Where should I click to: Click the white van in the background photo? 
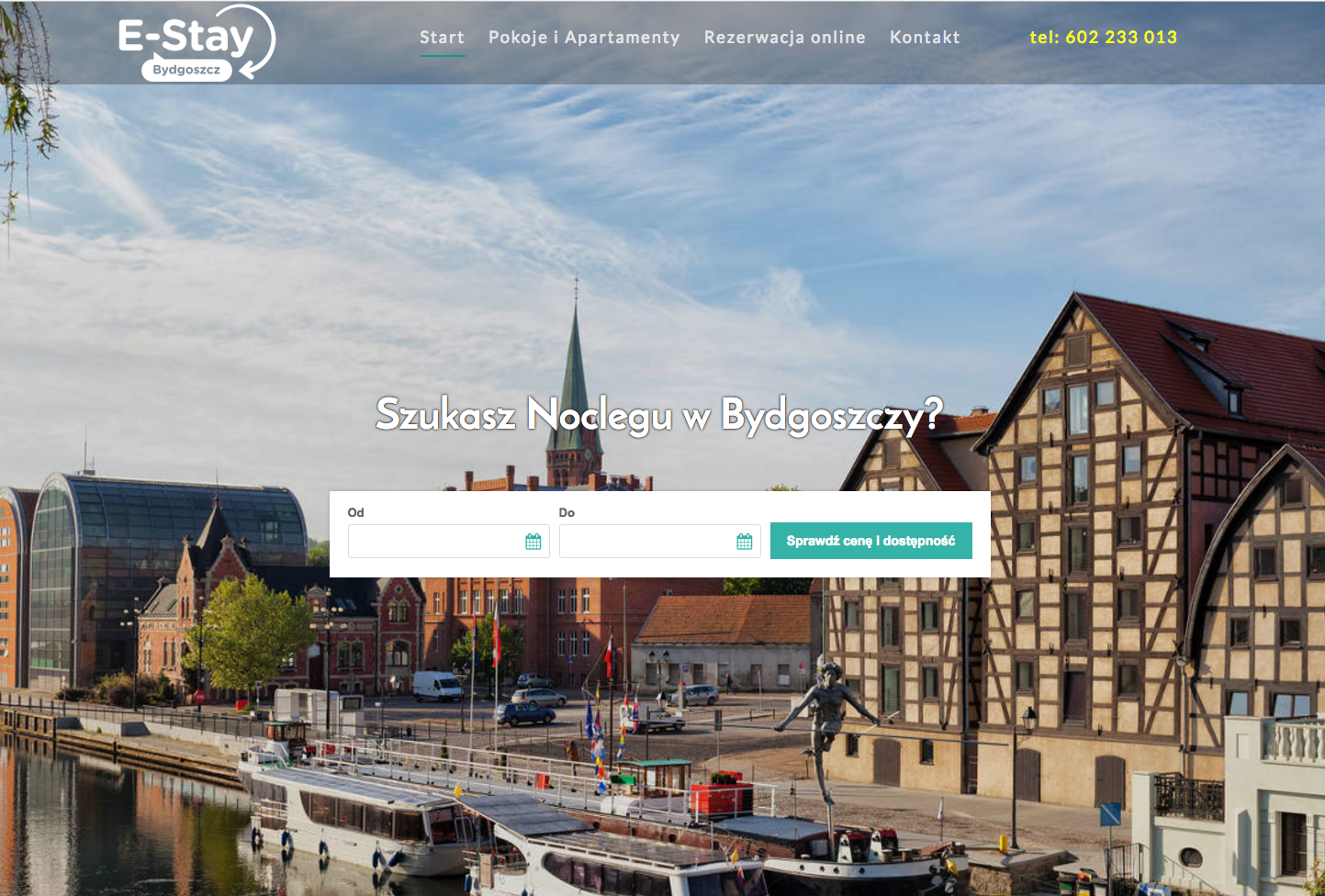(437, 685)
